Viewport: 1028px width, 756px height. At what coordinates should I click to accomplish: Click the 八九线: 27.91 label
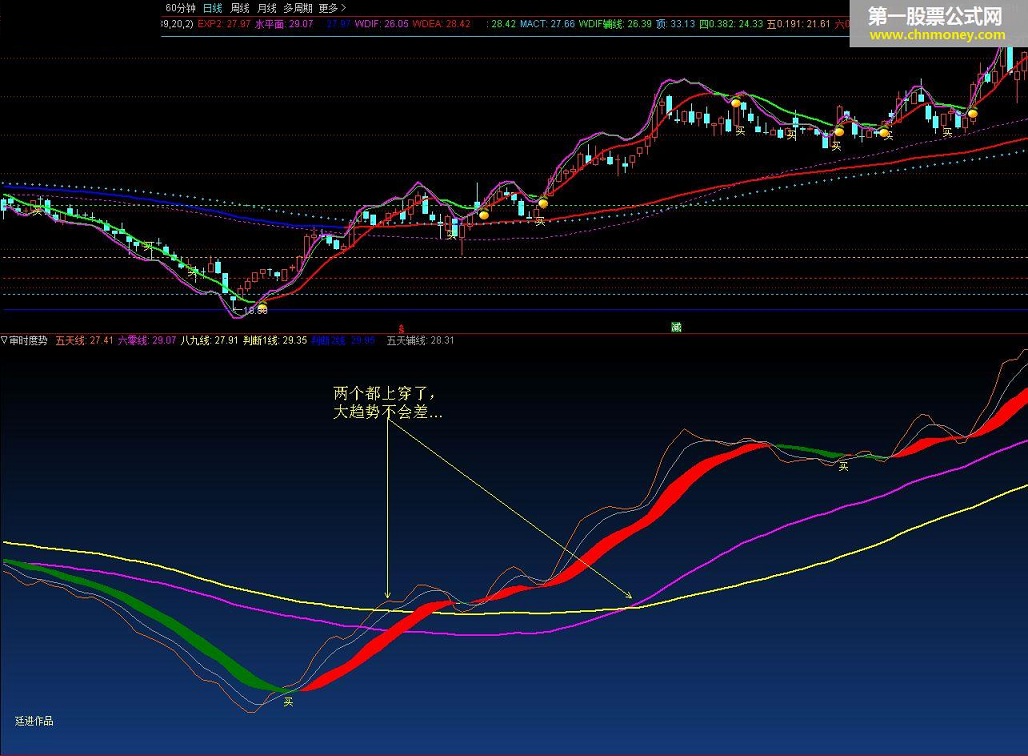click(209, 340)
